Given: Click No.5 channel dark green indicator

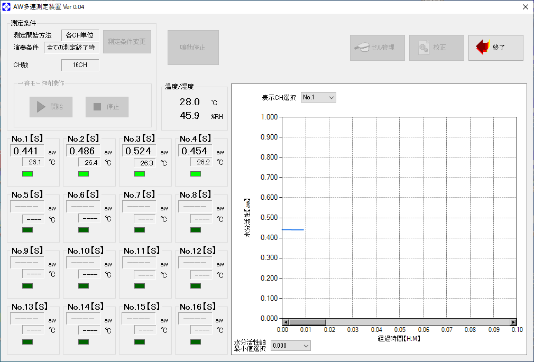Looking at the screenshot, I should (28, 230).
